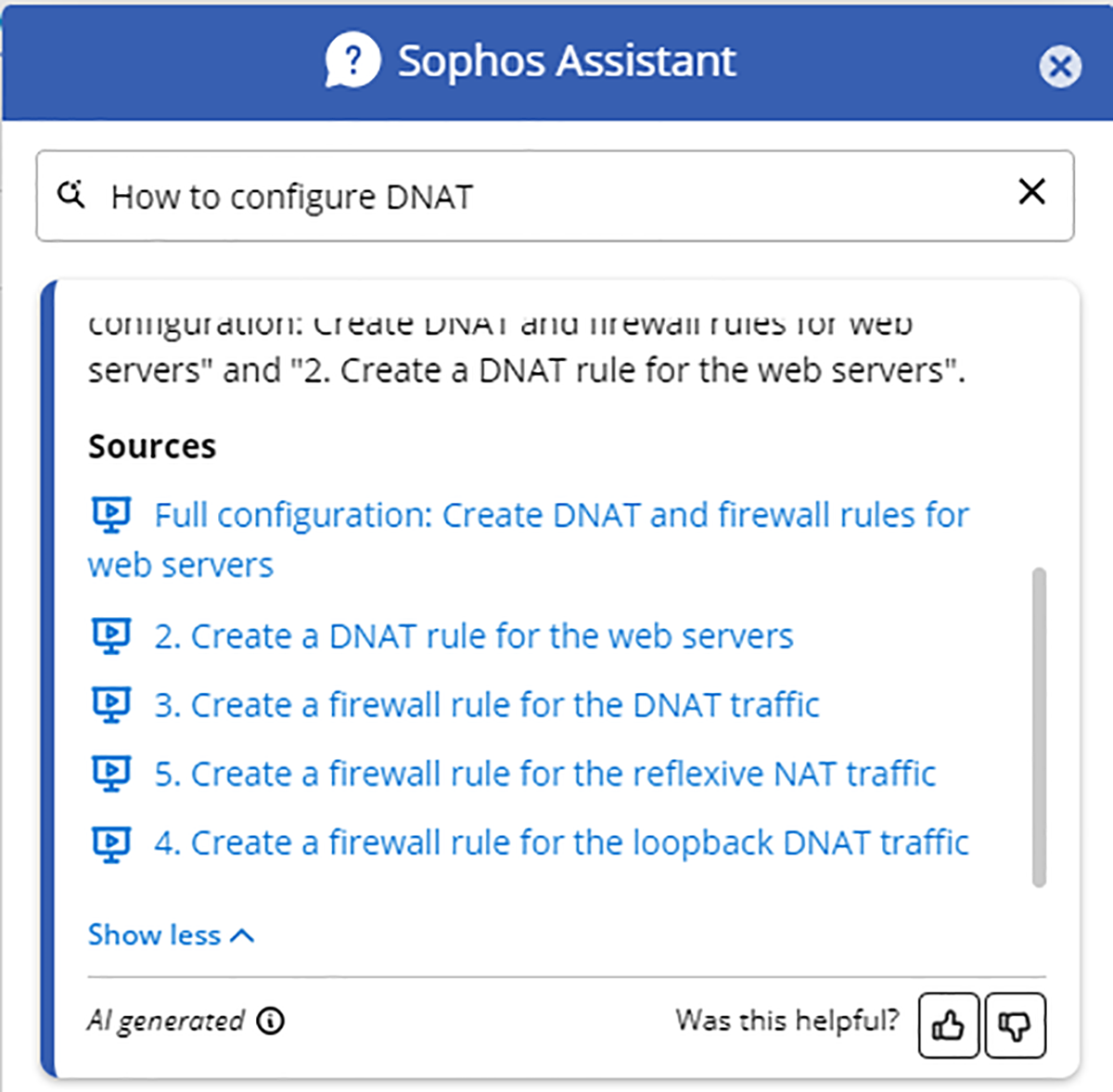Open Create a DNAT rule for web servers
The width and height of the screenshot is (1113, 1092).
(475, 636)
